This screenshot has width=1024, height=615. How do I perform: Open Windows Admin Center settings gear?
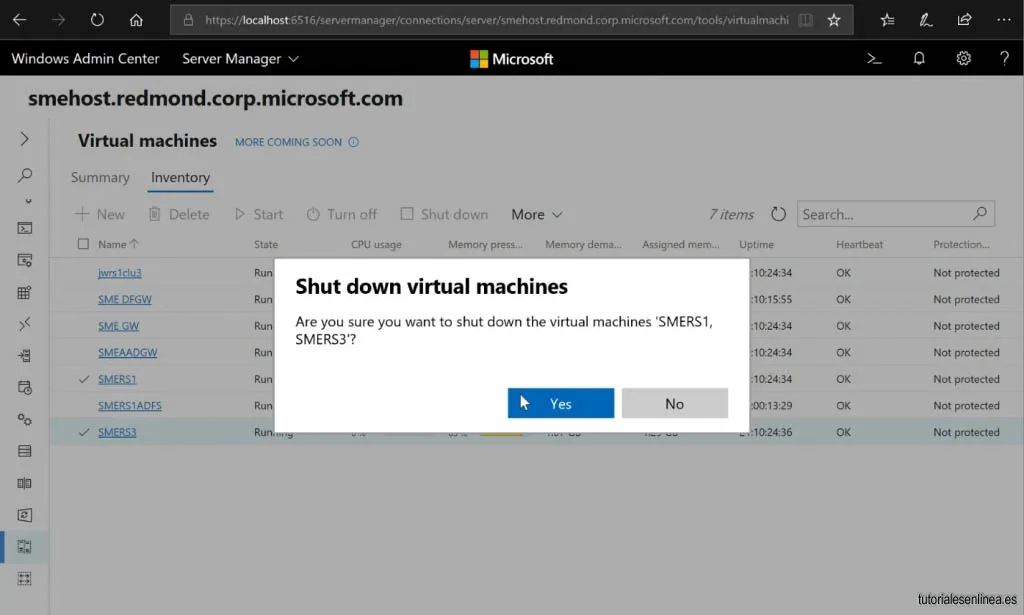click(x=963, y=59)
